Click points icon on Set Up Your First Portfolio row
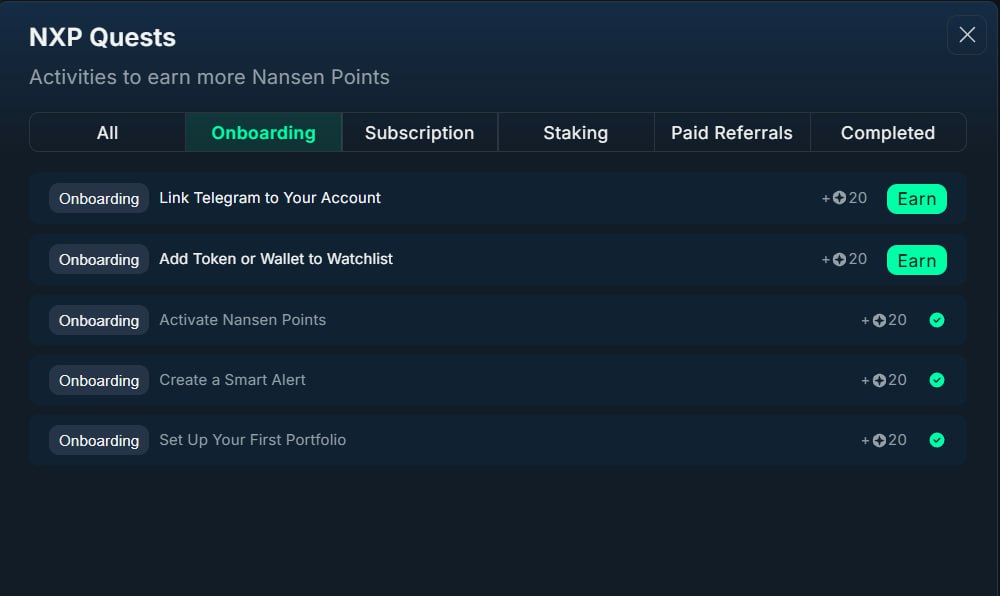 [x=879, y=440]
